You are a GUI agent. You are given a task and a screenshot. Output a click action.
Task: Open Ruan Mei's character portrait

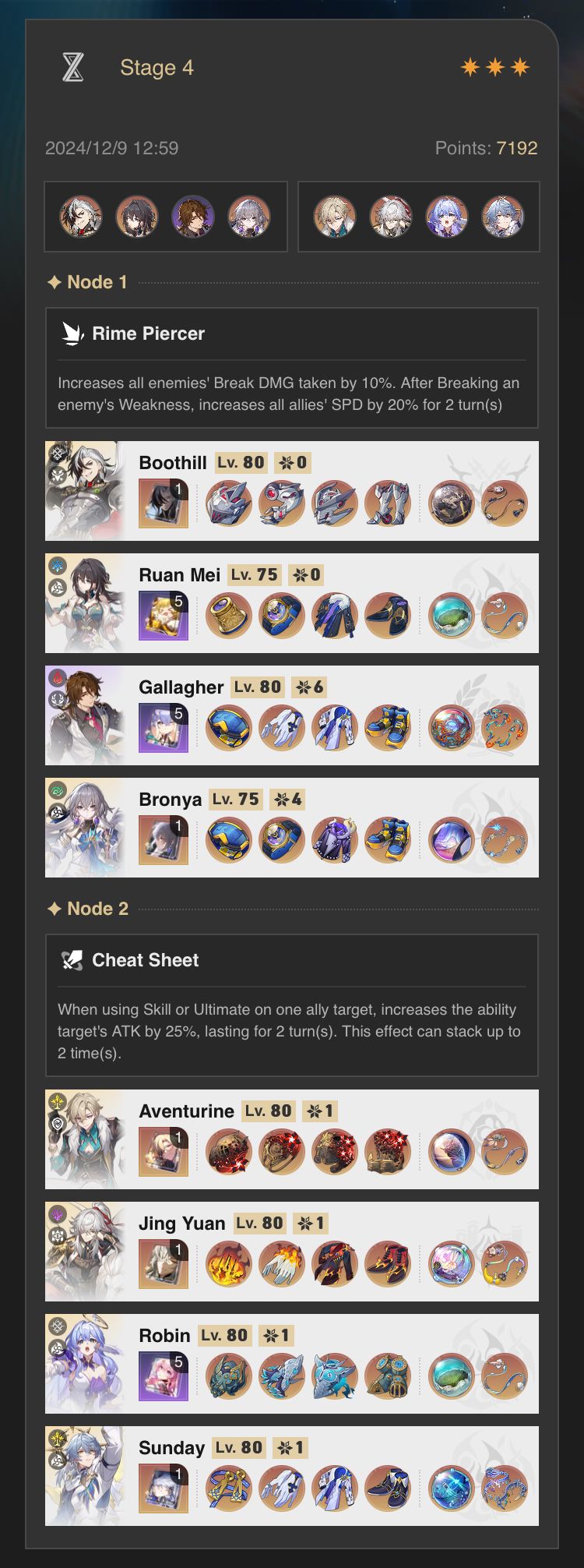86,603
